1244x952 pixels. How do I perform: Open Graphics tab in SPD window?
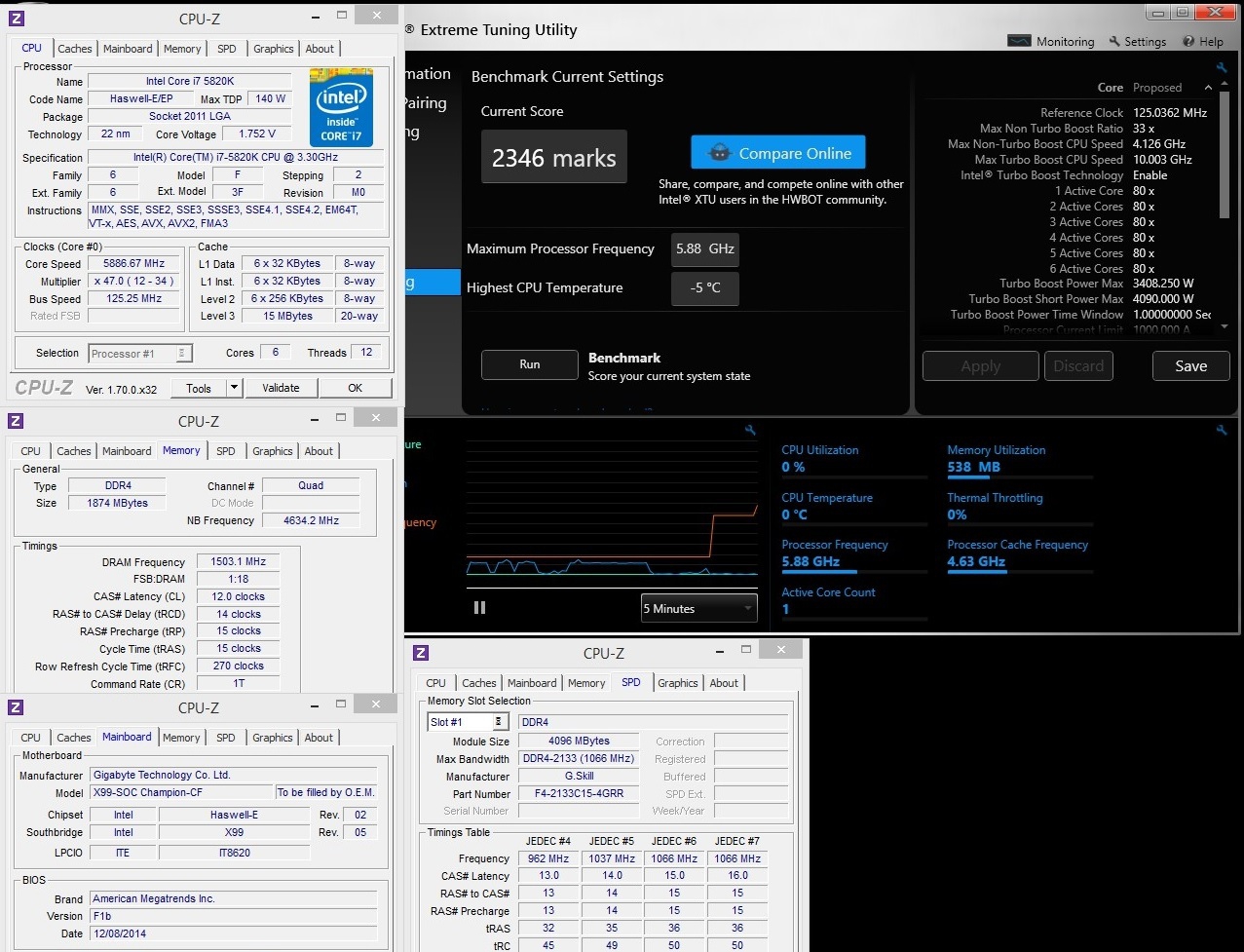tap(678, 683)
